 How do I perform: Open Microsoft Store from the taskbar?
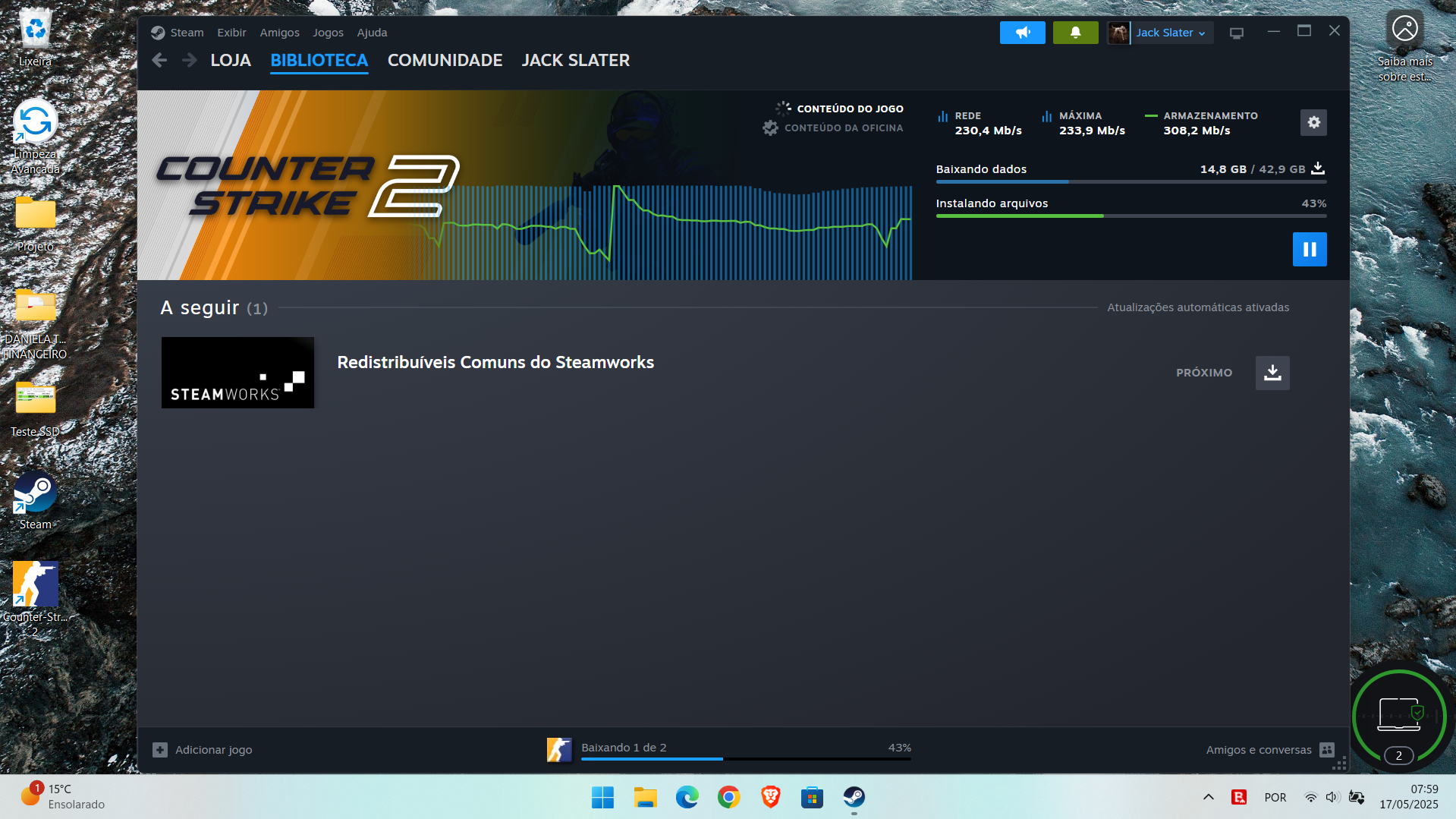pyautogui.click(x=812, y=797)
